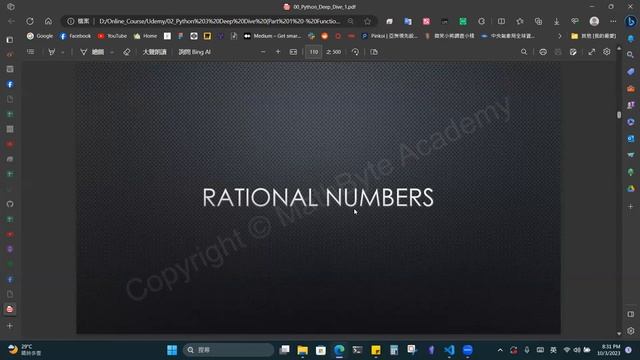Screen dimensions: 640x360
Task: Click the Ask Bing AI button
Action: tap(195, 52)
